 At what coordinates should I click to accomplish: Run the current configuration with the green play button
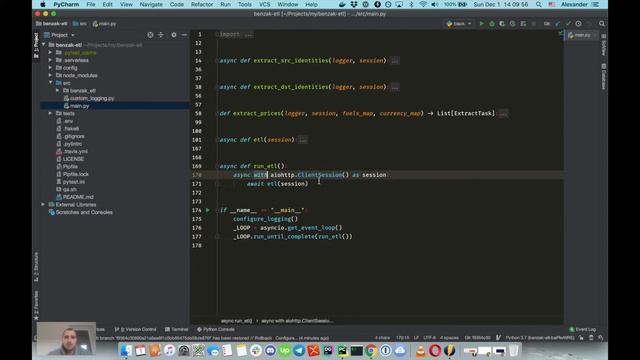tap(482, 24)
